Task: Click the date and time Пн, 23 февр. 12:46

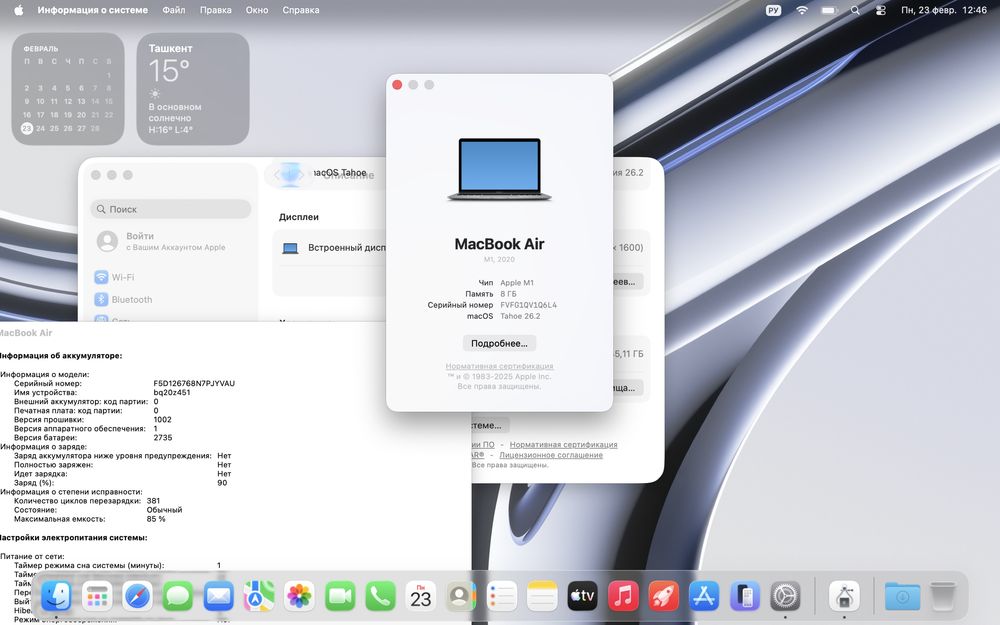Action: point(944,10)
